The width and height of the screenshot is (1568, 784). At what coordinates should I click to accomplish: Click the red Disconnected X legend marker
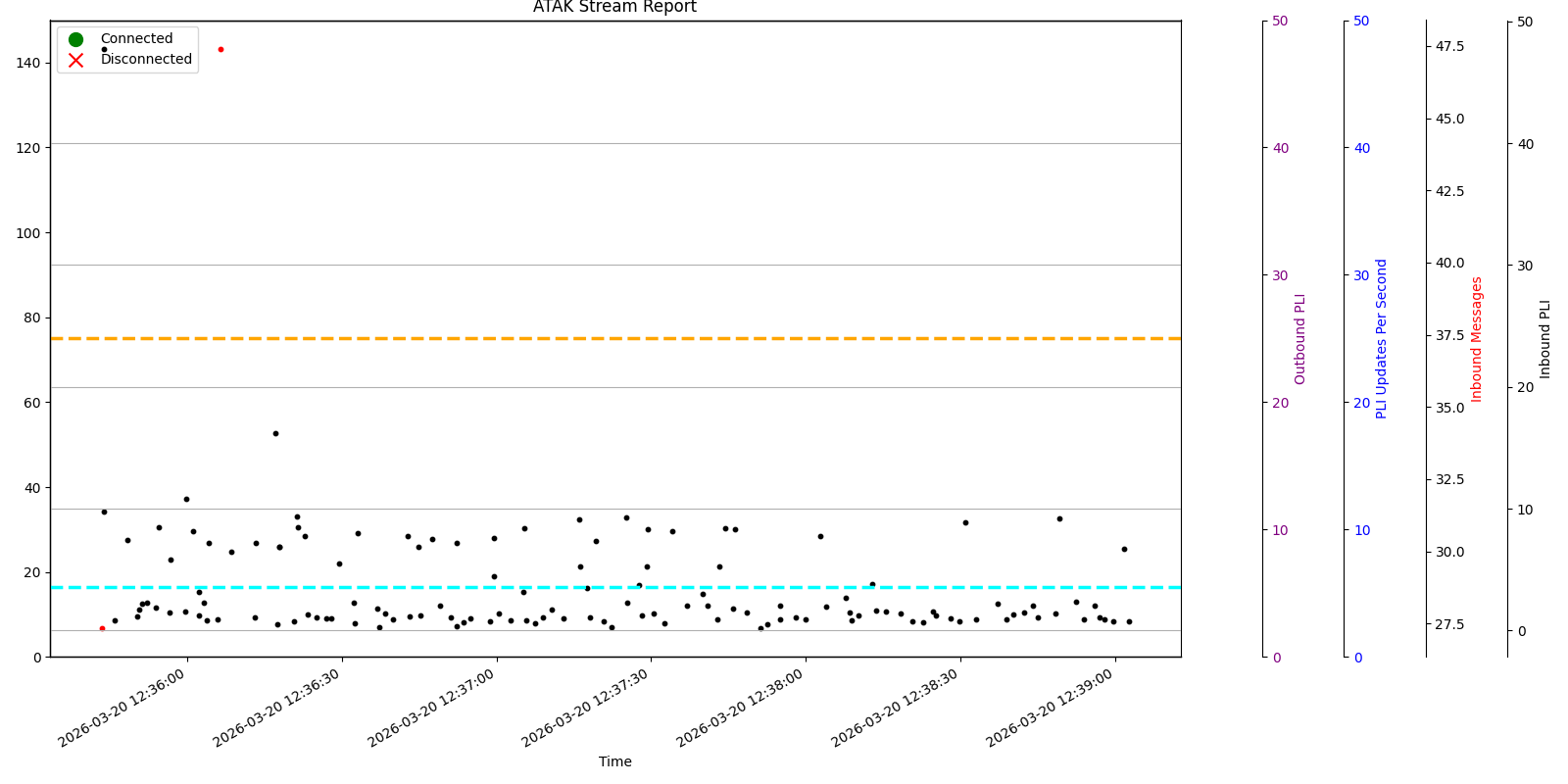click(x=75, y=60)
